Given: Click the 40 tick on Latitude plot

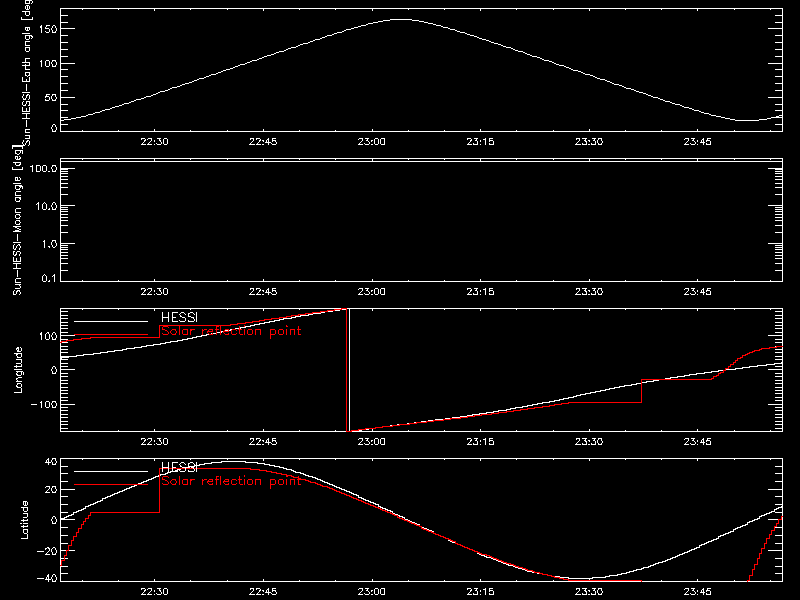Looking at the screenshot, I should point(51,462).
